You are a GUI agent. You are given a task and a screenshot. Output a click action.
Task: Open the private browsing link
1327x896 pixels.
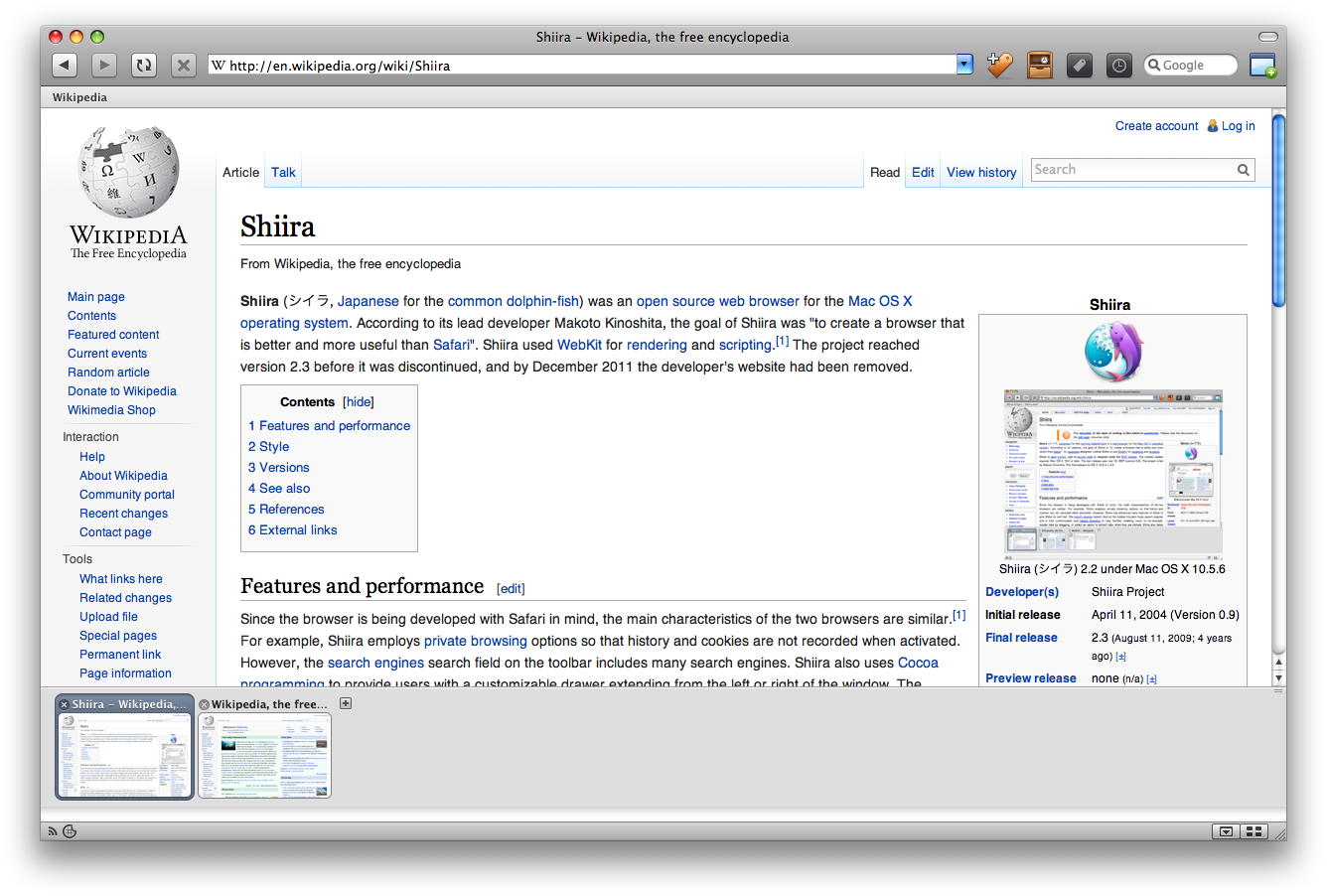tap(476, 641)
